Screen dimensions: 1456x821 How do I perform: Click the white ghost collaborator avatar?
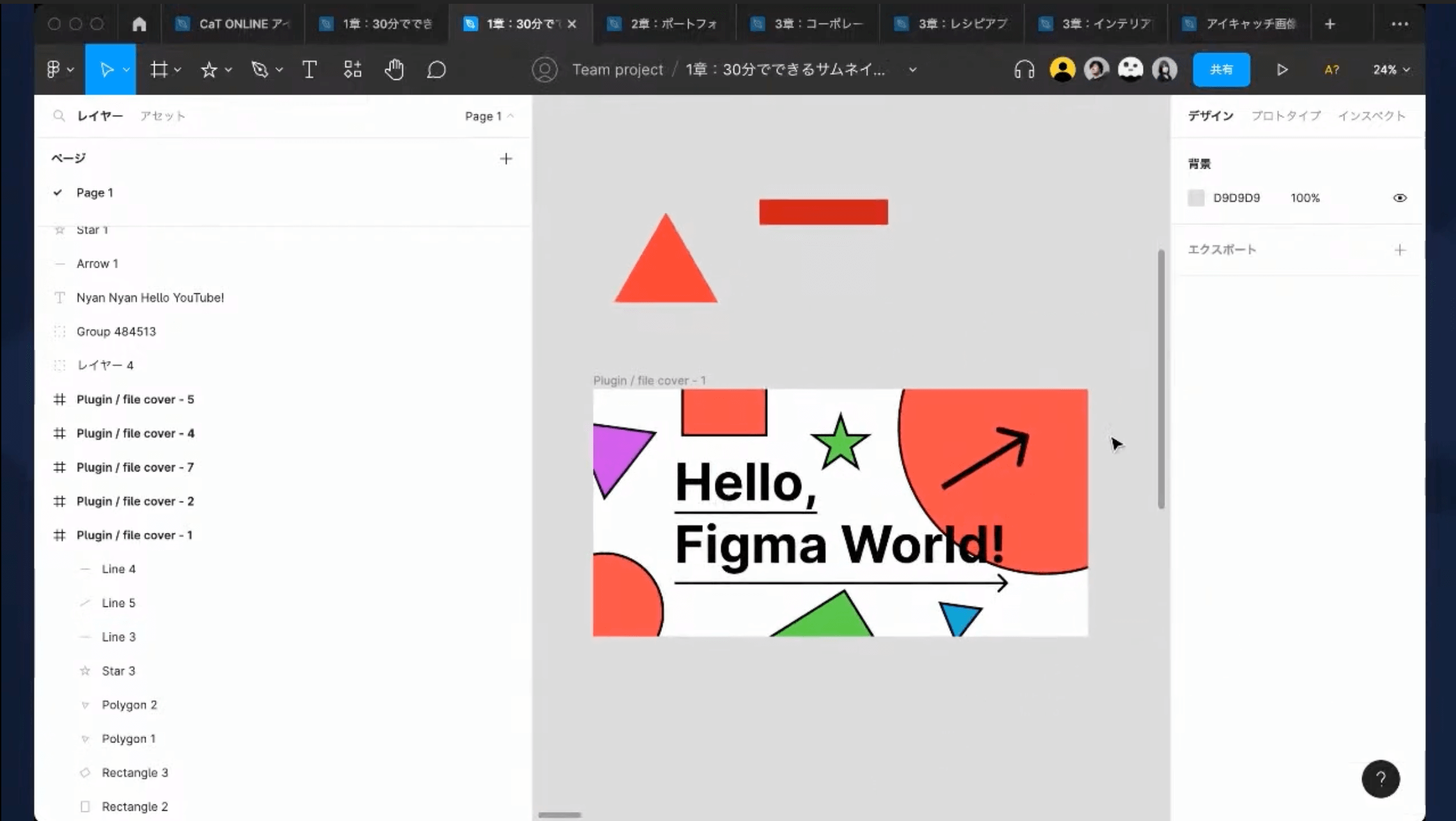click(1130, 69)
